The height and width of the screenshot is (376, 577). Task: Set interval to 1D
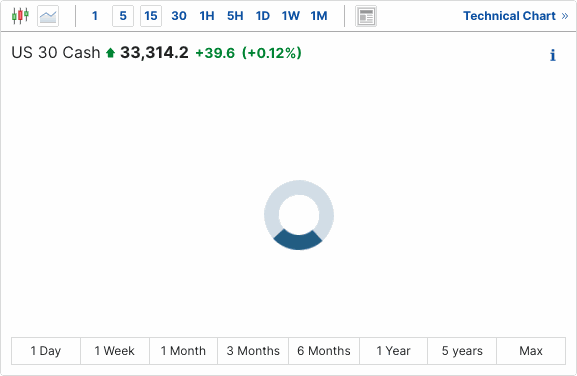point(263,16)
